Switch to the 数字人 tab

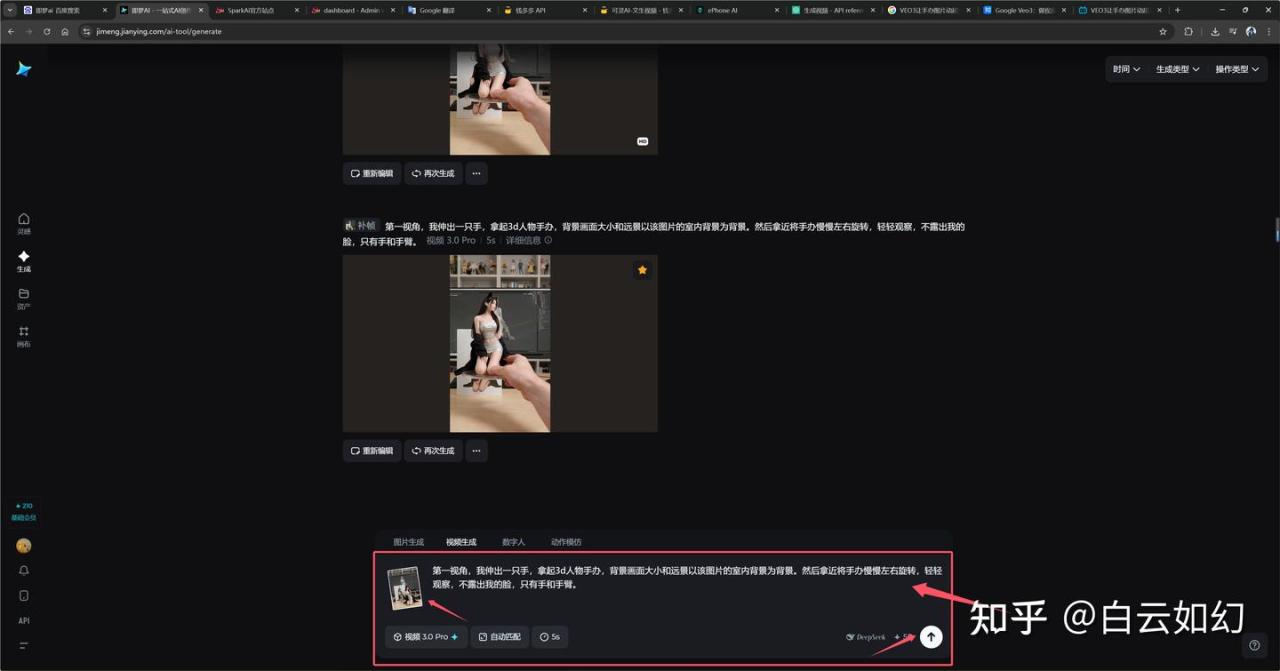coord(513,542)
